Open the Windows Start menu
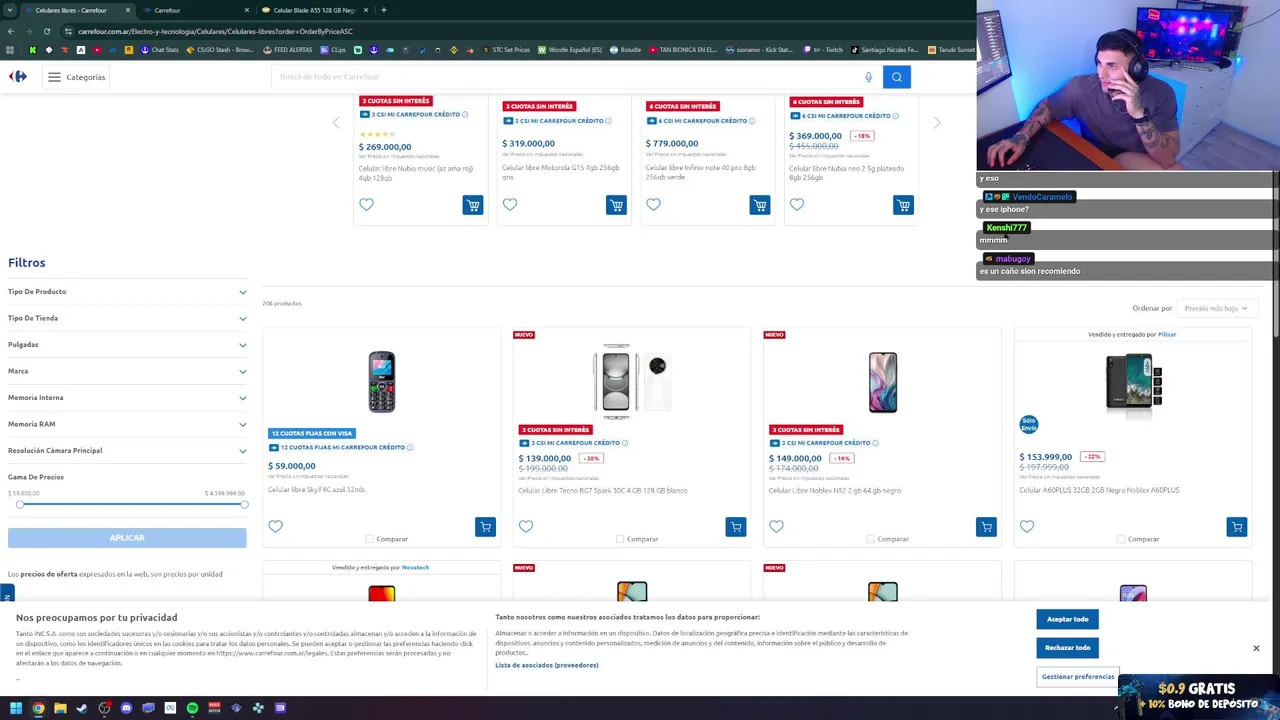Screen dimensions: 1280x720 pos(16,708)
